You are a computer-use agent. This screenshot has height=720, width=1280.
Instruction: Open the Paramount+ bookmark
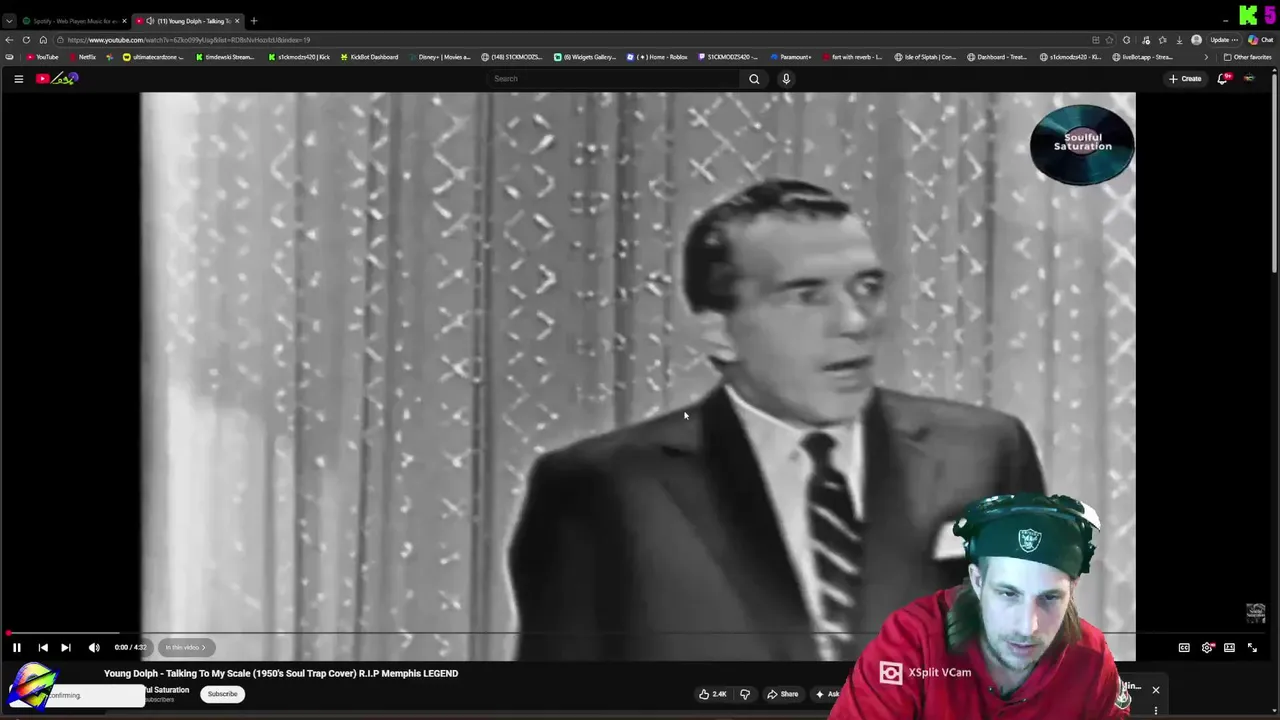(x=791, y=57)
